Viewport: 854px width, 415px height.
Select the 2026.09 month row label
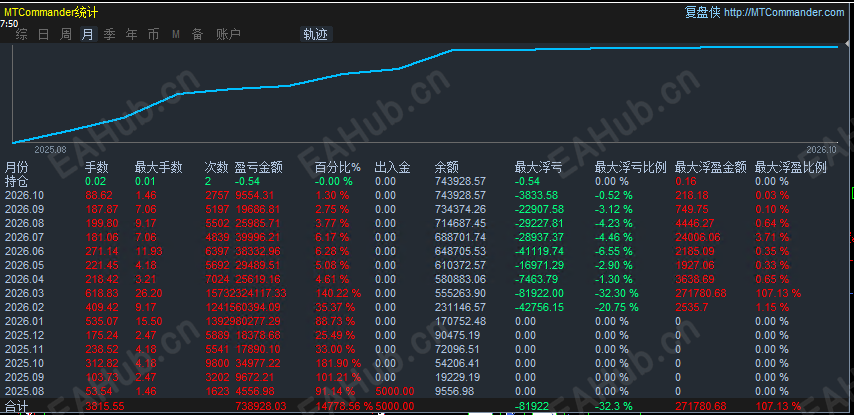coord(23,209)
